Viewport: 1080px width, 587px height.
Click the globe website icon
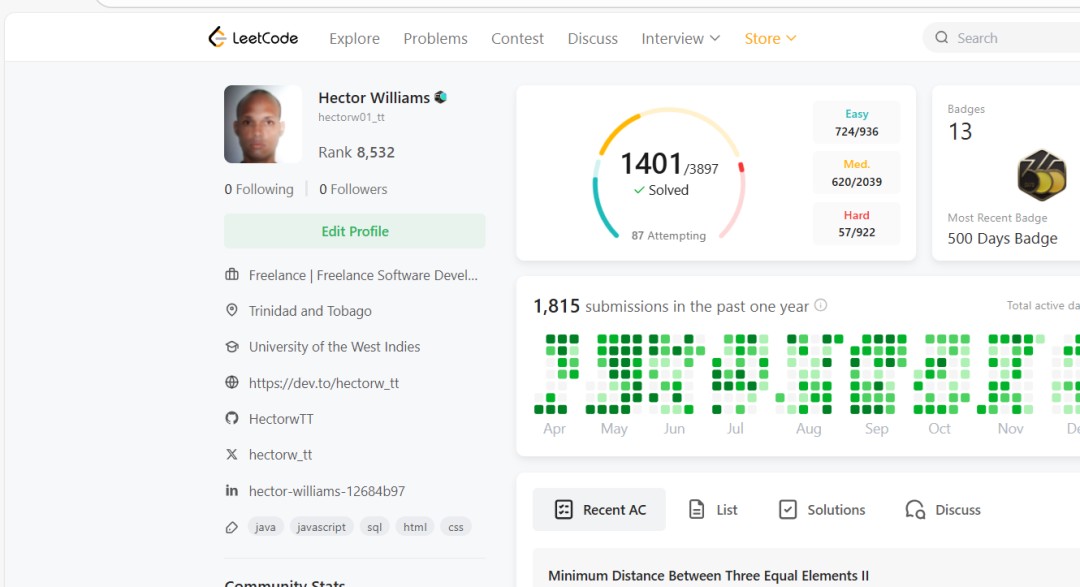(x=232, y=382)
